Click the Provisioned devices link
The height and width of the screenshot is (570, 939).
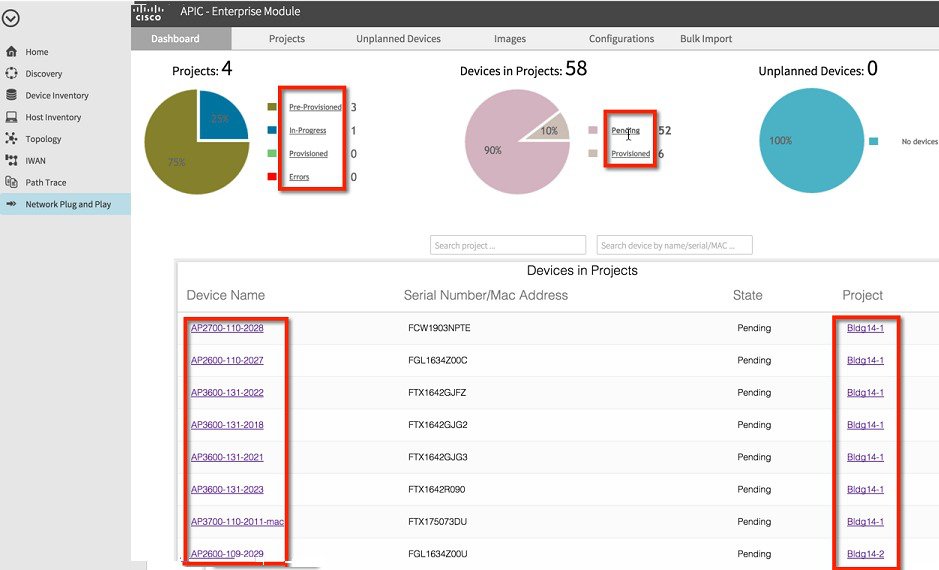pyautogui.click(x=631, y=154)
